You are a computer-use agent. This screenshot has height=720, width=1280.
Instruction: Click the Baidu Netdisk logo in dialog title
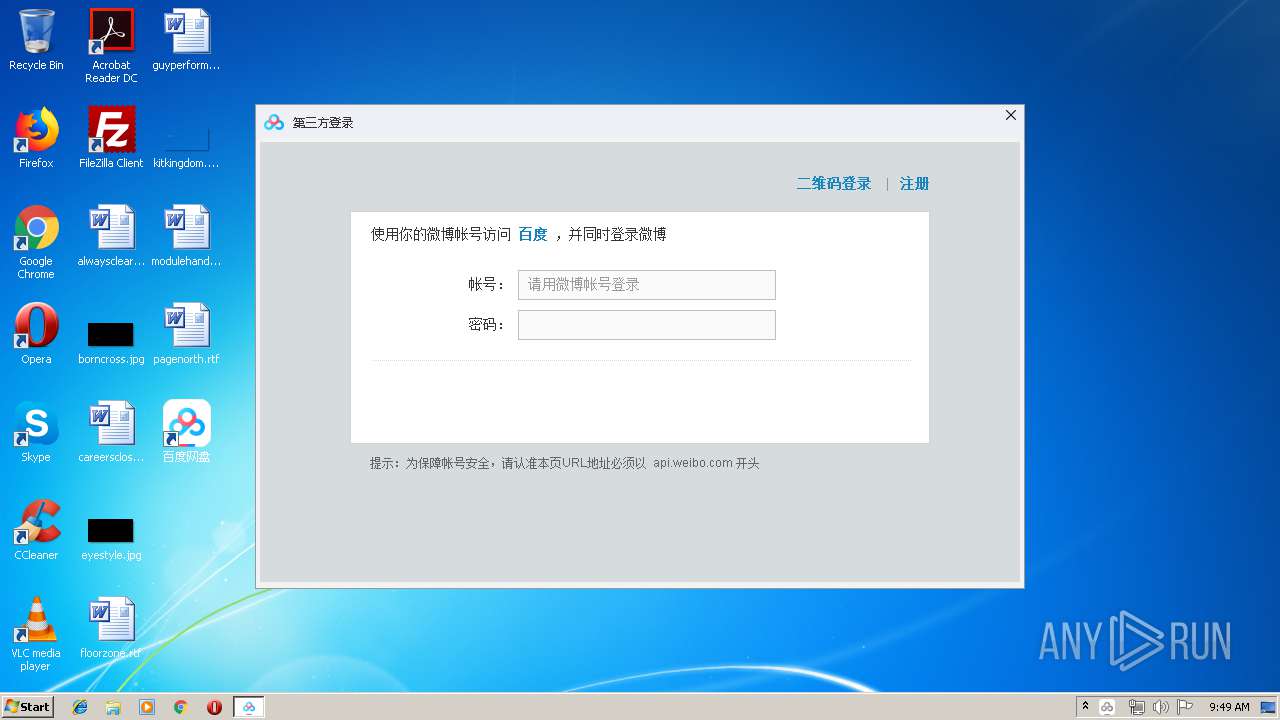coord(274,122)
